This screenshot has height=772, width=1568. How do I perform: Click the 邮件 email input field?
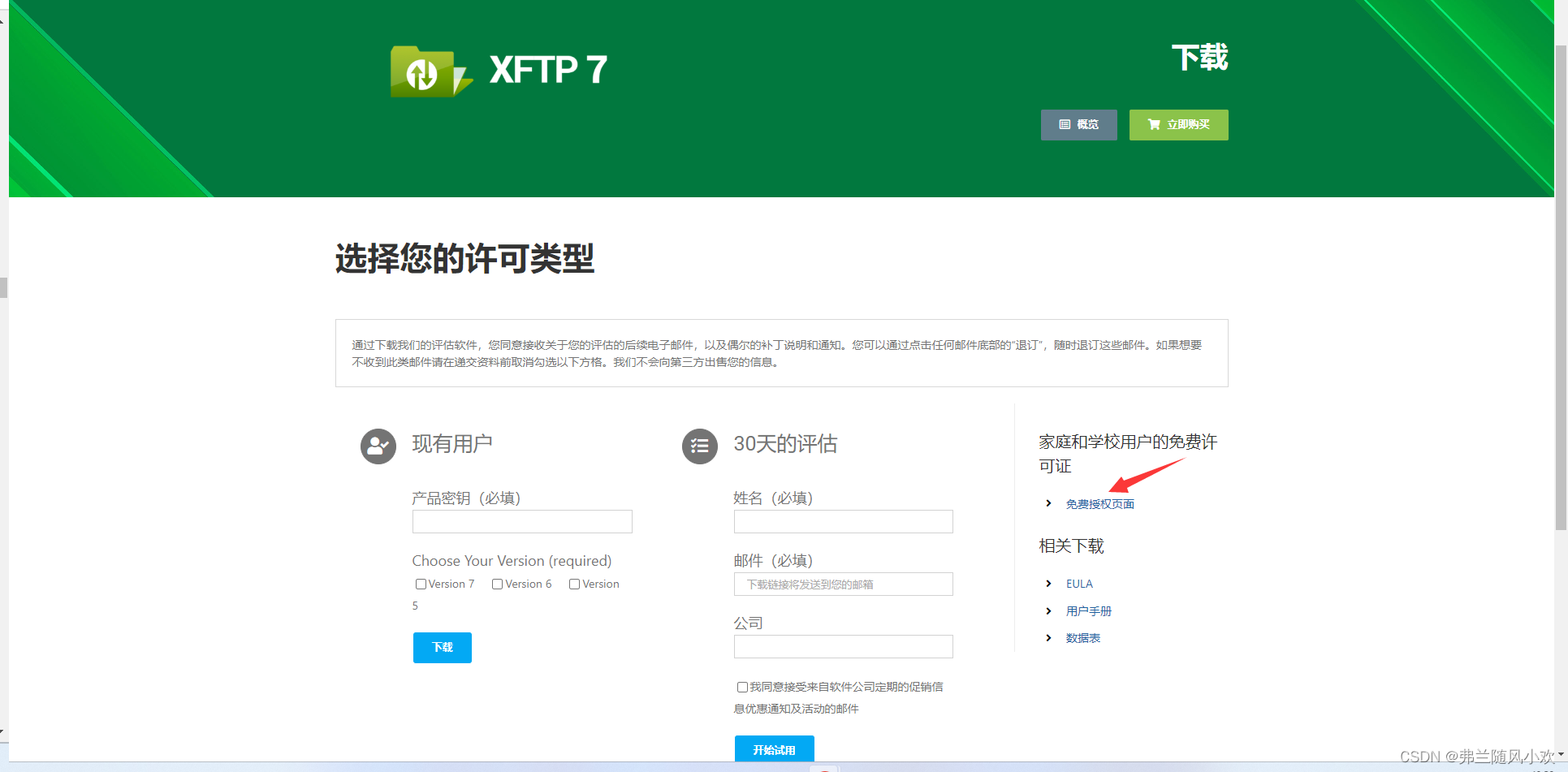coord(844,584)
